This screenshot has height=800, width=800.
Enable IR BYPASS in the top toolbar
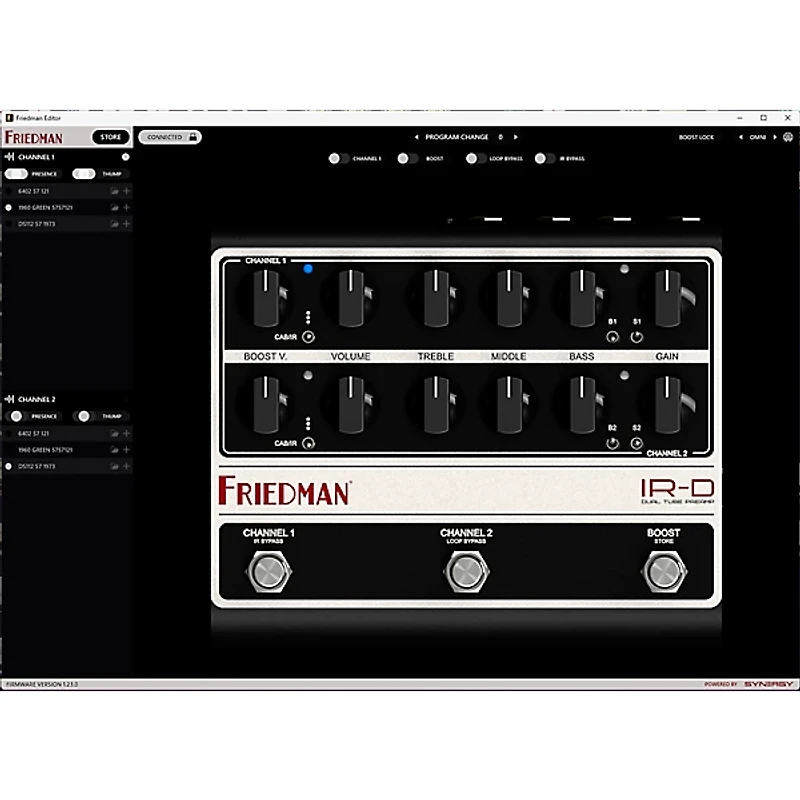pyautogui.click(x=542, y=157)
